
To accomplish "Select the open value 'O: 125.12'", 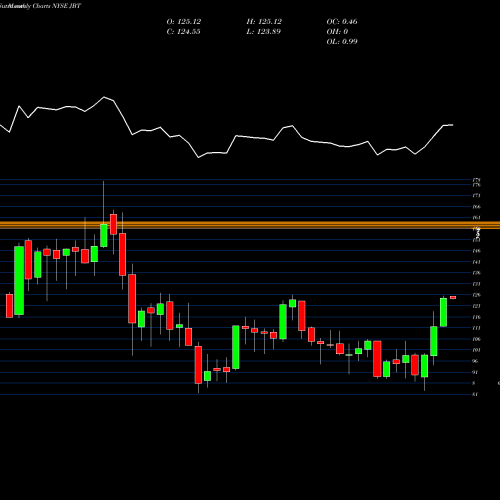I will pos(184,22).
